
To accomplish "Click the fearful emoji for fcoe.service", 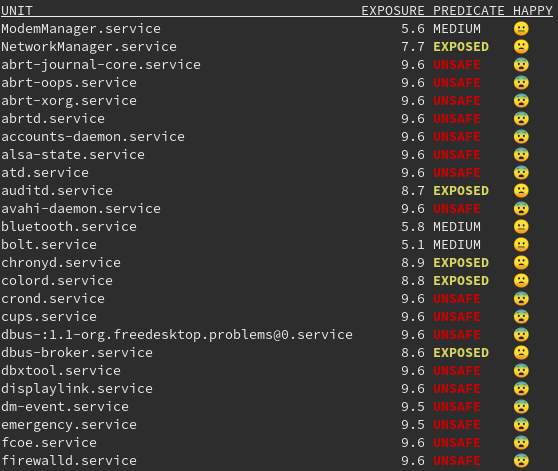I will (521, 443).
